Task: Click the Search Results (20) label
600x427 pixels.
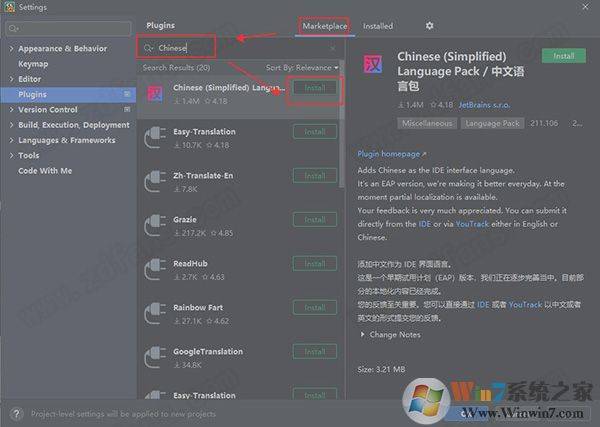Action: tap(176, 68)
